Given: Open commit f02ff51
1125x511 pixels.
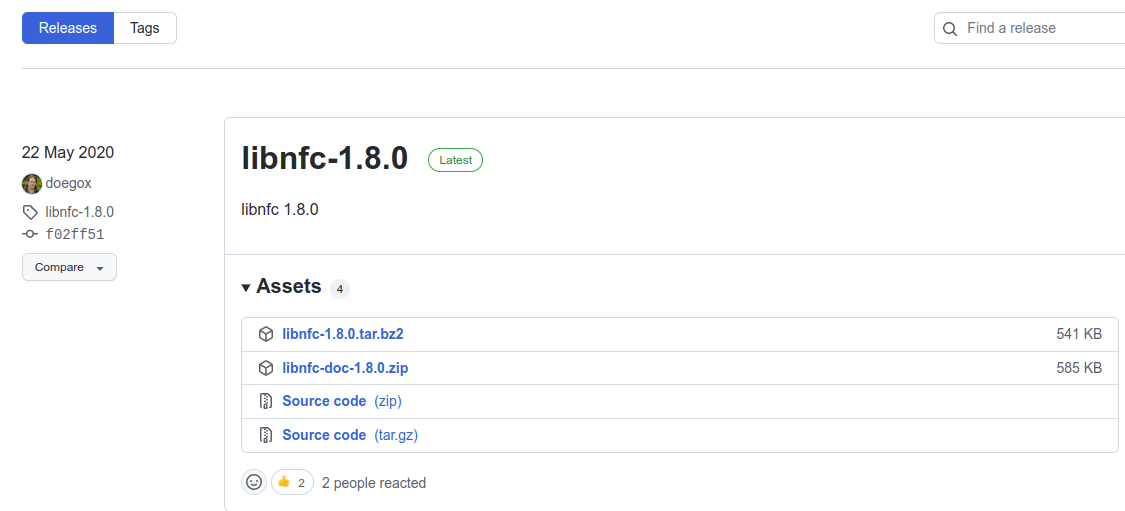Looking at the screenshot, I should [75, 235].
